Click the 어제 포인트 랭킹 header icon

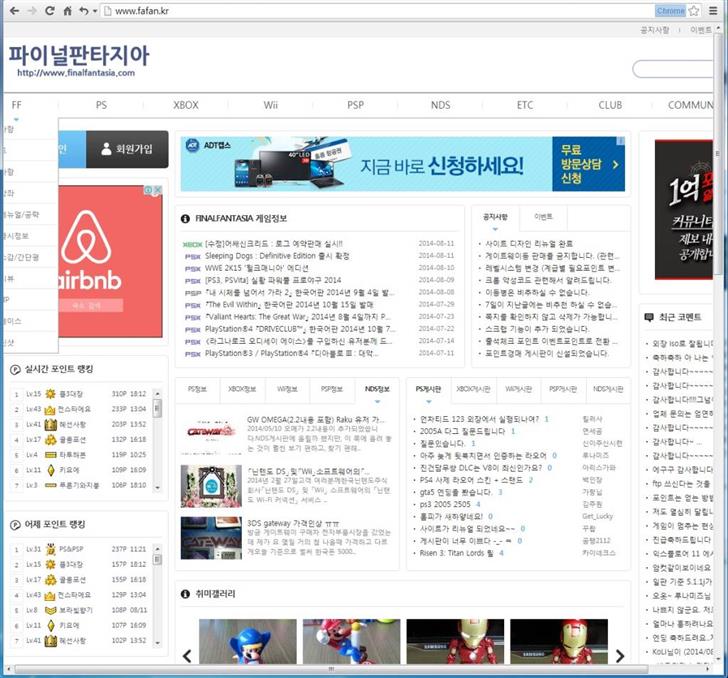tap(15, 525)
